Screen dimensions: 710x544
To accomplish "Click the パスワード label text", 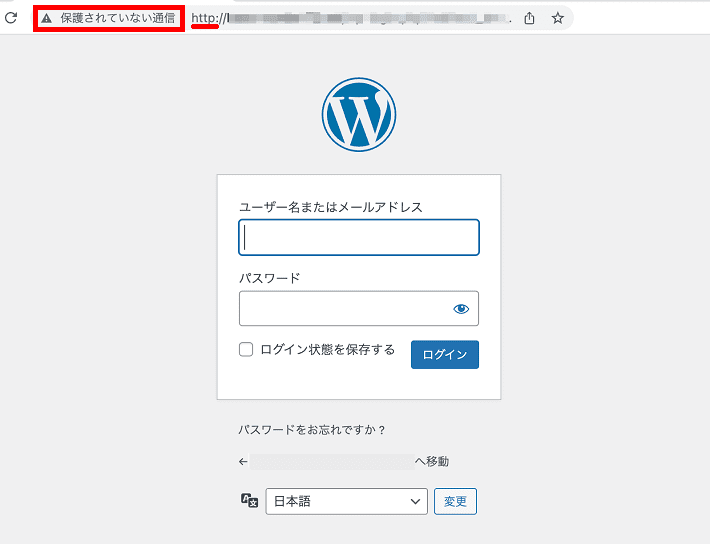I will pos(269,278).
